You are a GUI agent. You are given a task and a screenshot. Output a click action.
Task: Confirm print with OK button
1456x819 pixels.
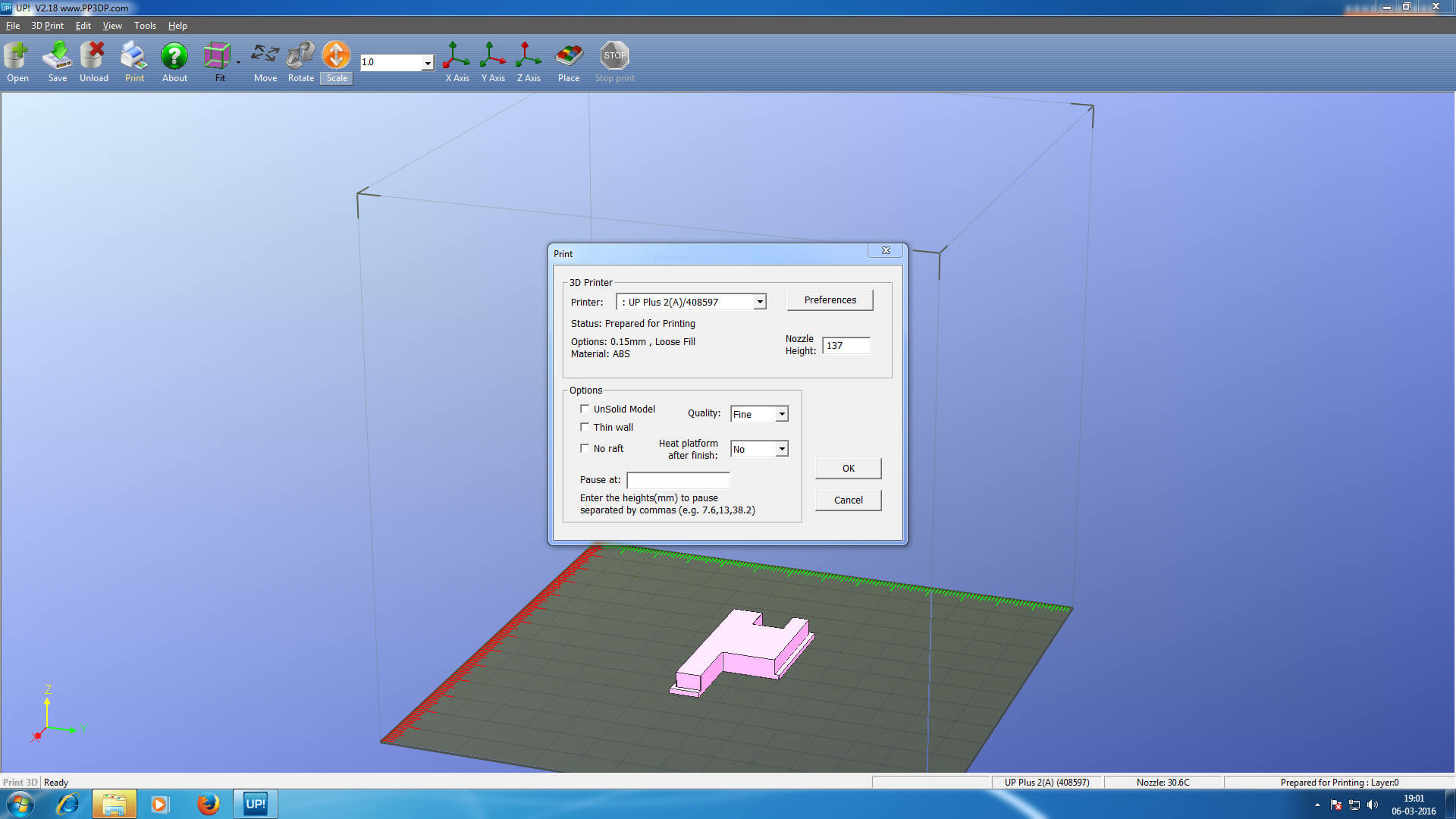(x=849, y=469)
